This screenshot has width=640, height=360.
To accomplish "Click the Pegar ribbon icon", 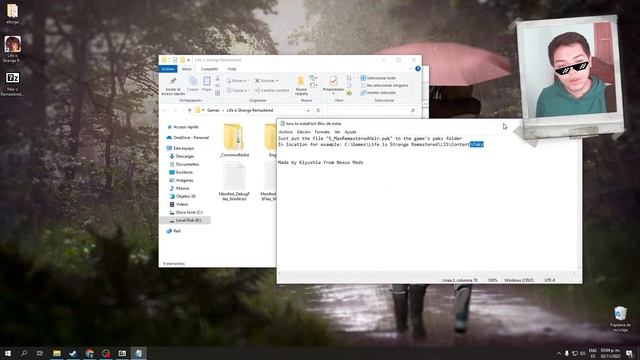I will (x=207, y=81).
